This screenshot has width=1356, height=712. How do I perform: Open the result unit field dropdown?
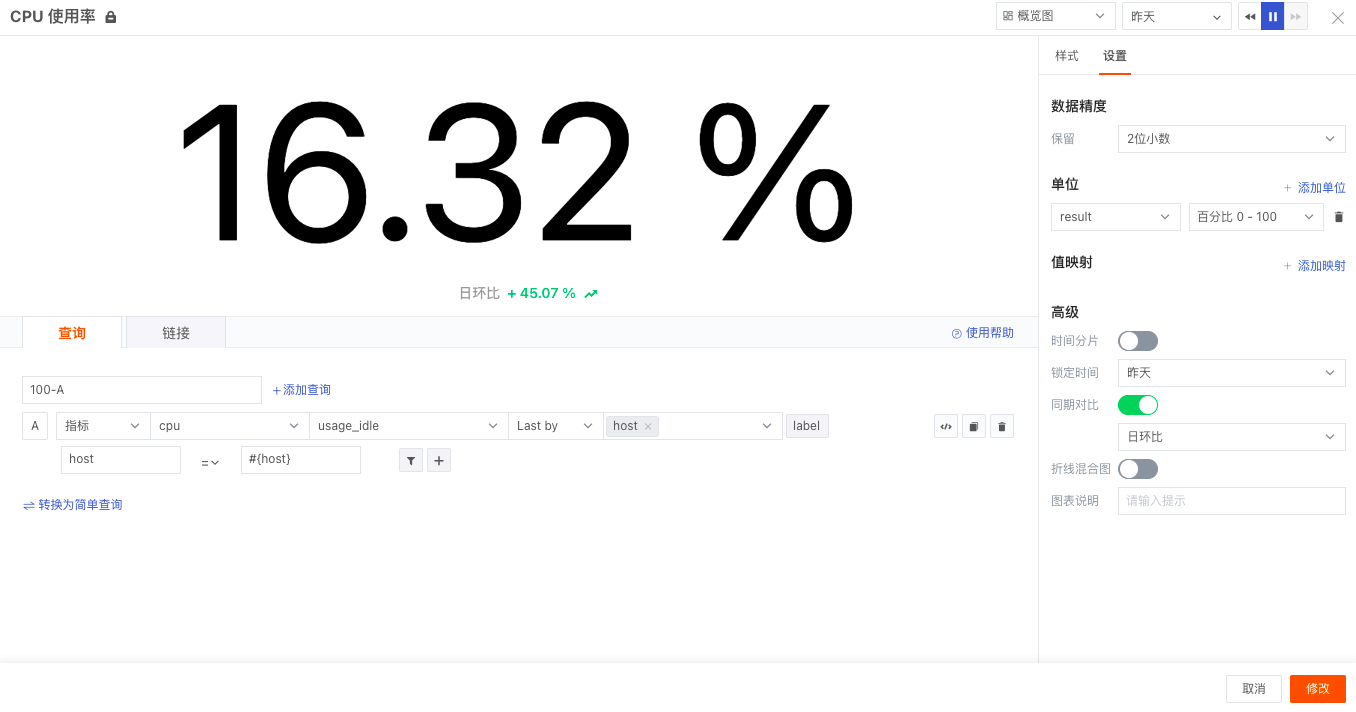point(1116,217)
